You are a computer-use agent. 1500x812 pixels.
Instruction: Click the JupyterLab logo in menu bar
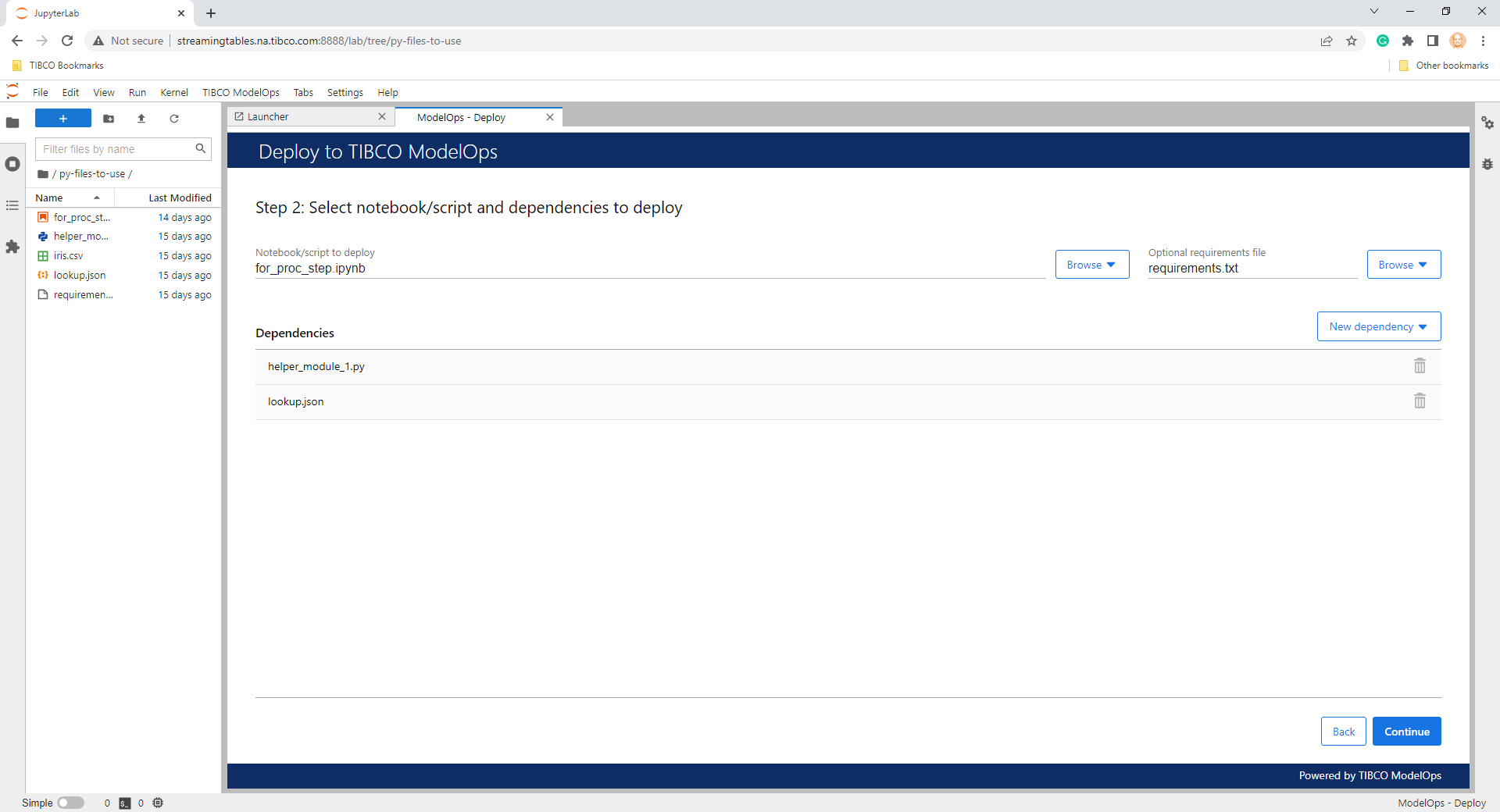(x=12, y=92)
